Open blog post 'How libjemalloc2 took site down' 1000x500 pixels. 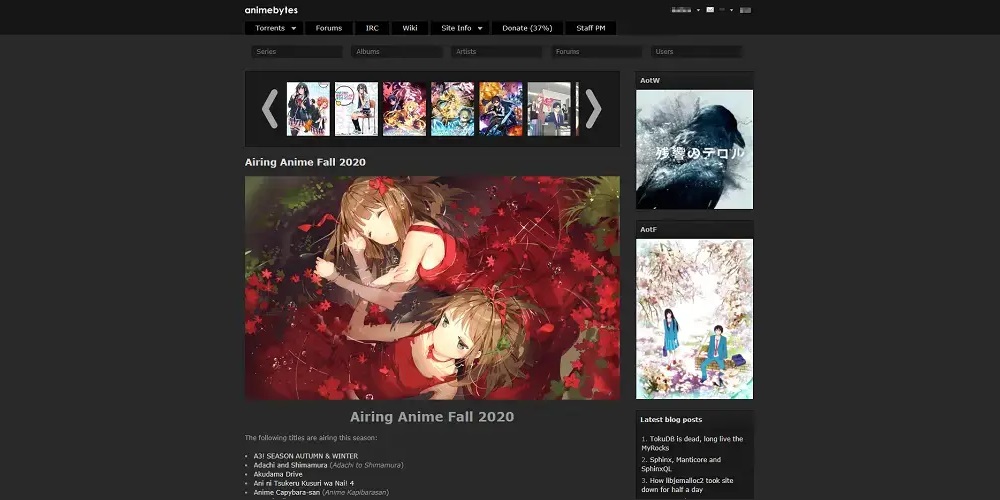[x=688, y=485]
